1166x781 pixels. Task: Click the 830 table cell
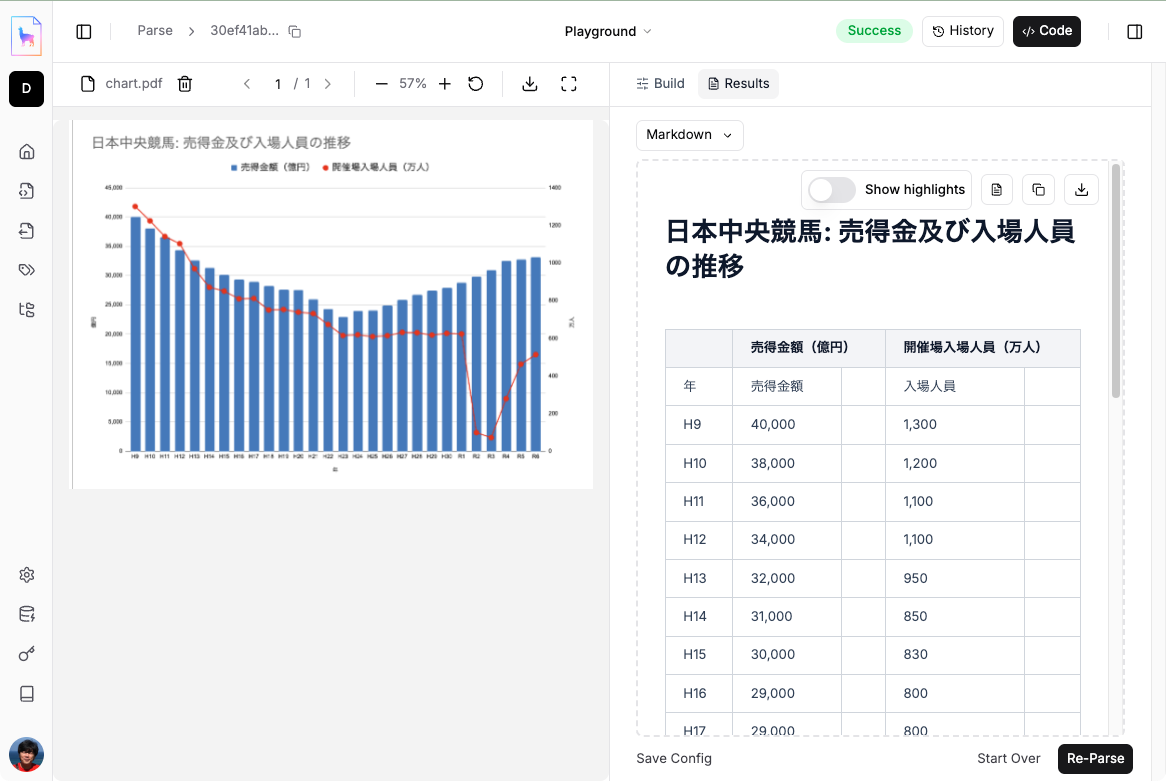tap(955, 655)
